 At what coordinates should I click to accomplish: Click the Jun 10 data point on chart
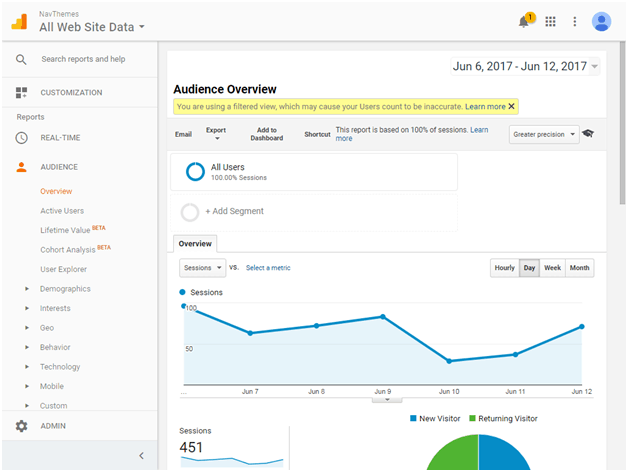[x=449, y=361]
